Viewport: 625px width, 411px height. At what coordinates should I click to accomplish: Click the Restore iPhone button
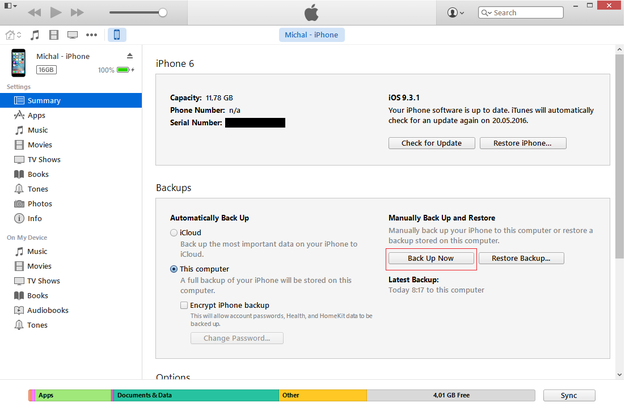tap(523, 143)
